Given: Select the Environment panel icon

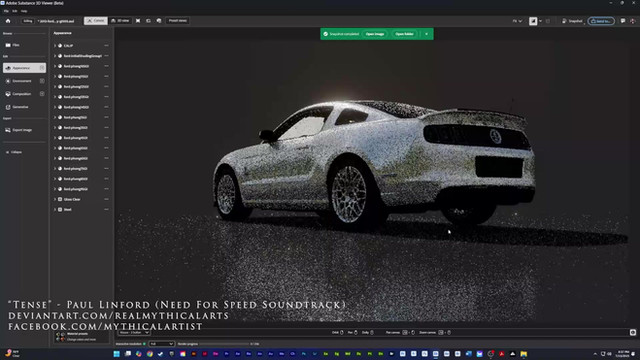Looking at the screenshot, I should [8, 81].
